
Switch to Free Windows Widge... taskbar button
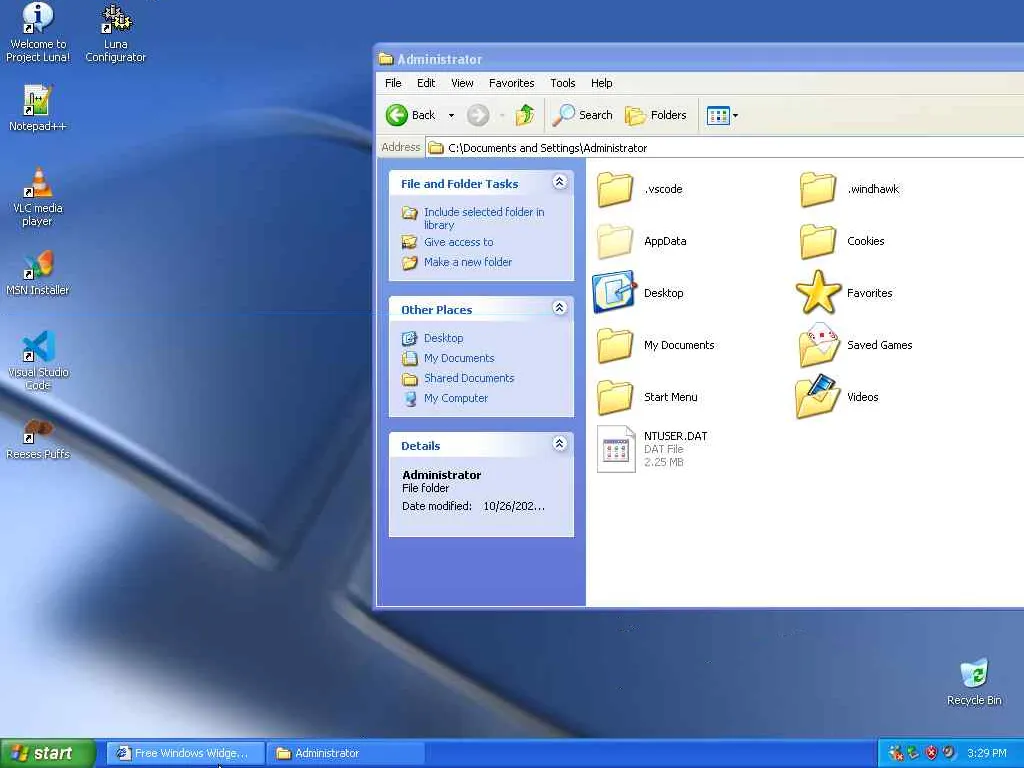[185, 753]
